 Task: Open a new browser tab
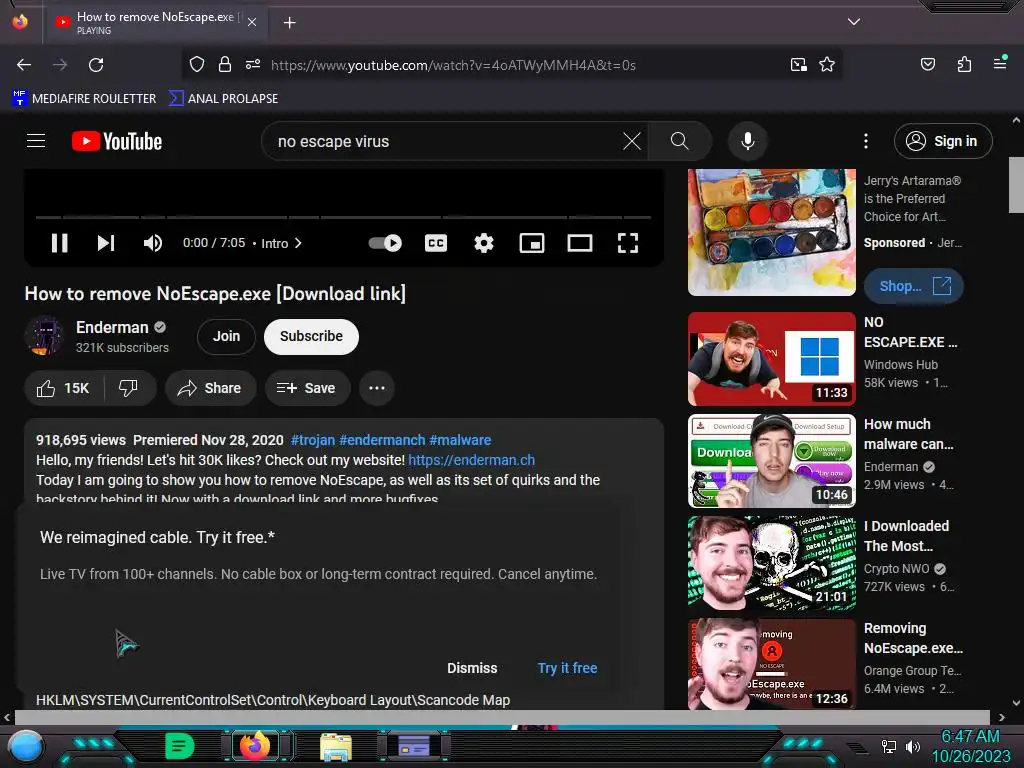pos(289,23)
